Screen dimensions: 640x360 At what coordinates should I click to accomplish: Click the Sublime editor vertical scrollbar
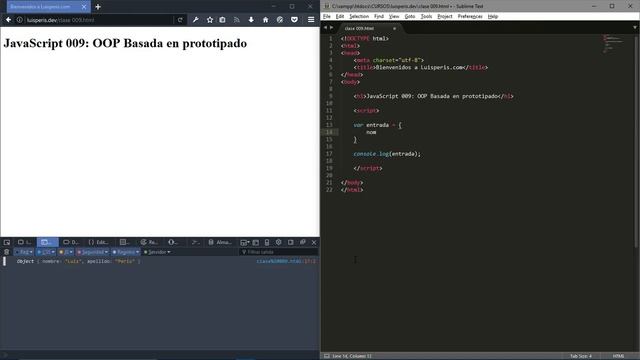pos(637,140)
